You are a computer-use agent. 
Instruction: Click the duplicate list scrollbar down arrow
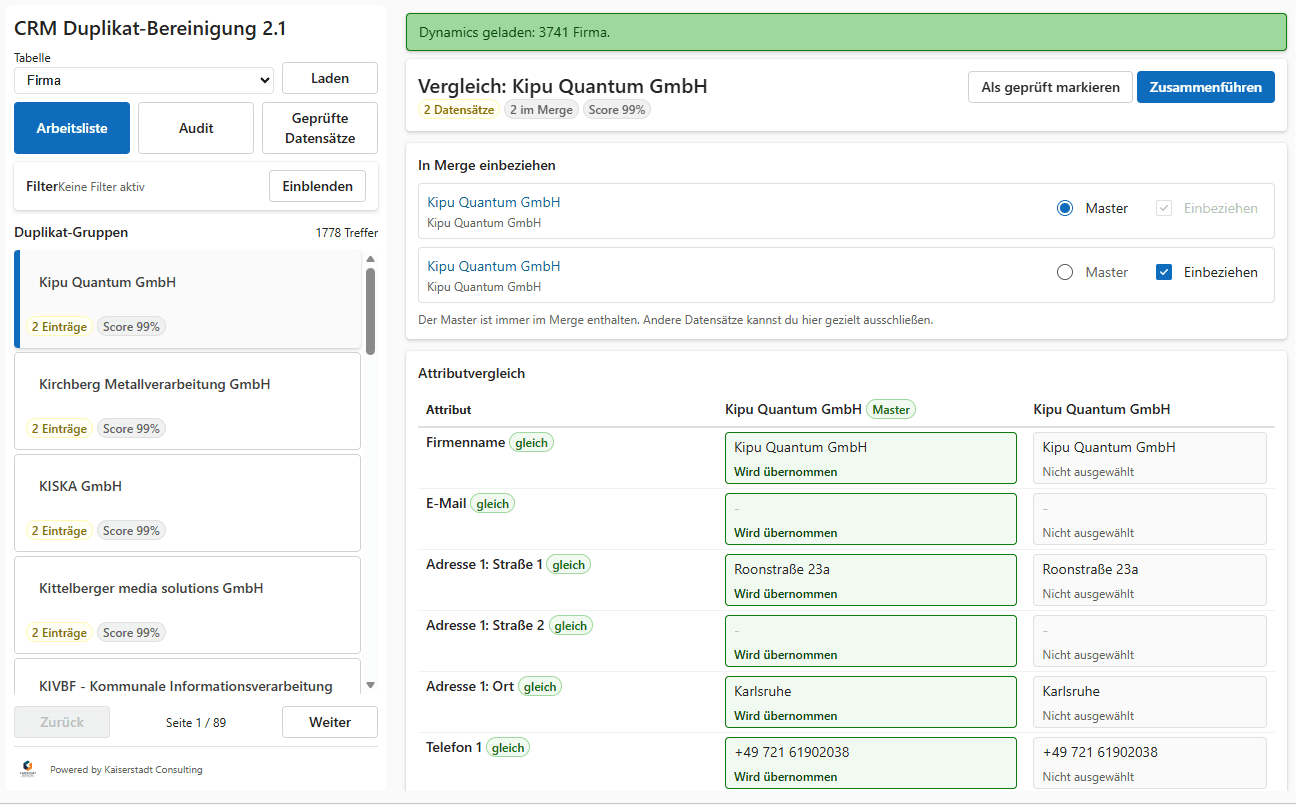[370, 685]
